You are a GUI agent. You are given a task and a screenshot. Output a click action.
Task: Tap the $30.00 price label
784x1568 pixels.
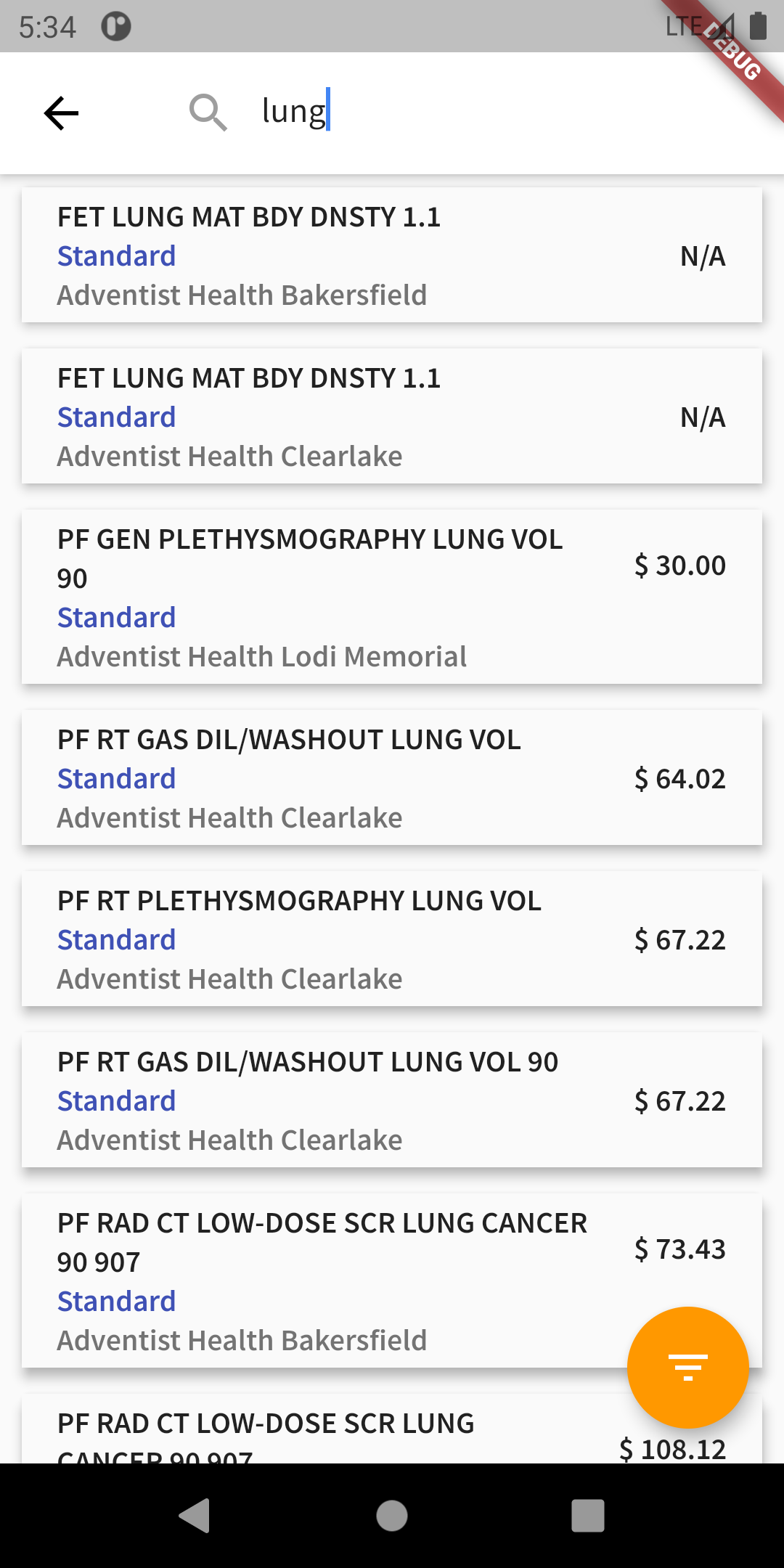point(679,565)
